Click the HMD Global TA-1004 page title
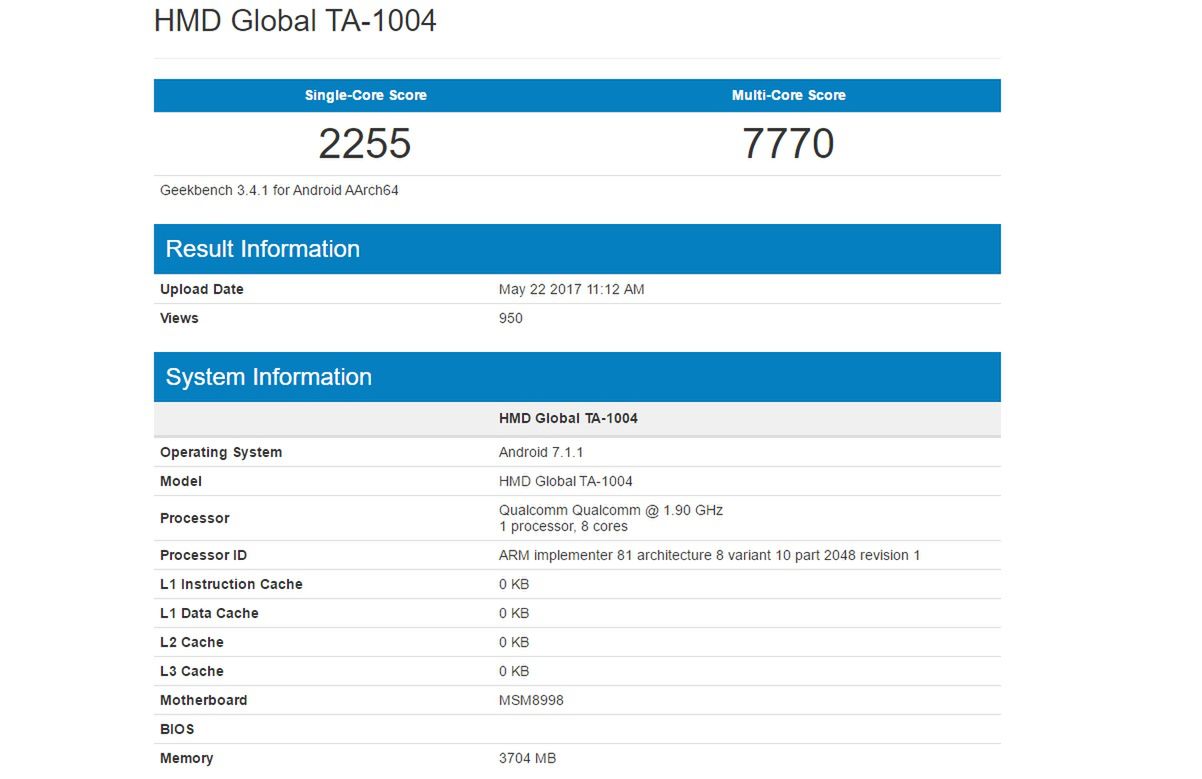Screen dimensions: 1202x779 coord(295,21)
